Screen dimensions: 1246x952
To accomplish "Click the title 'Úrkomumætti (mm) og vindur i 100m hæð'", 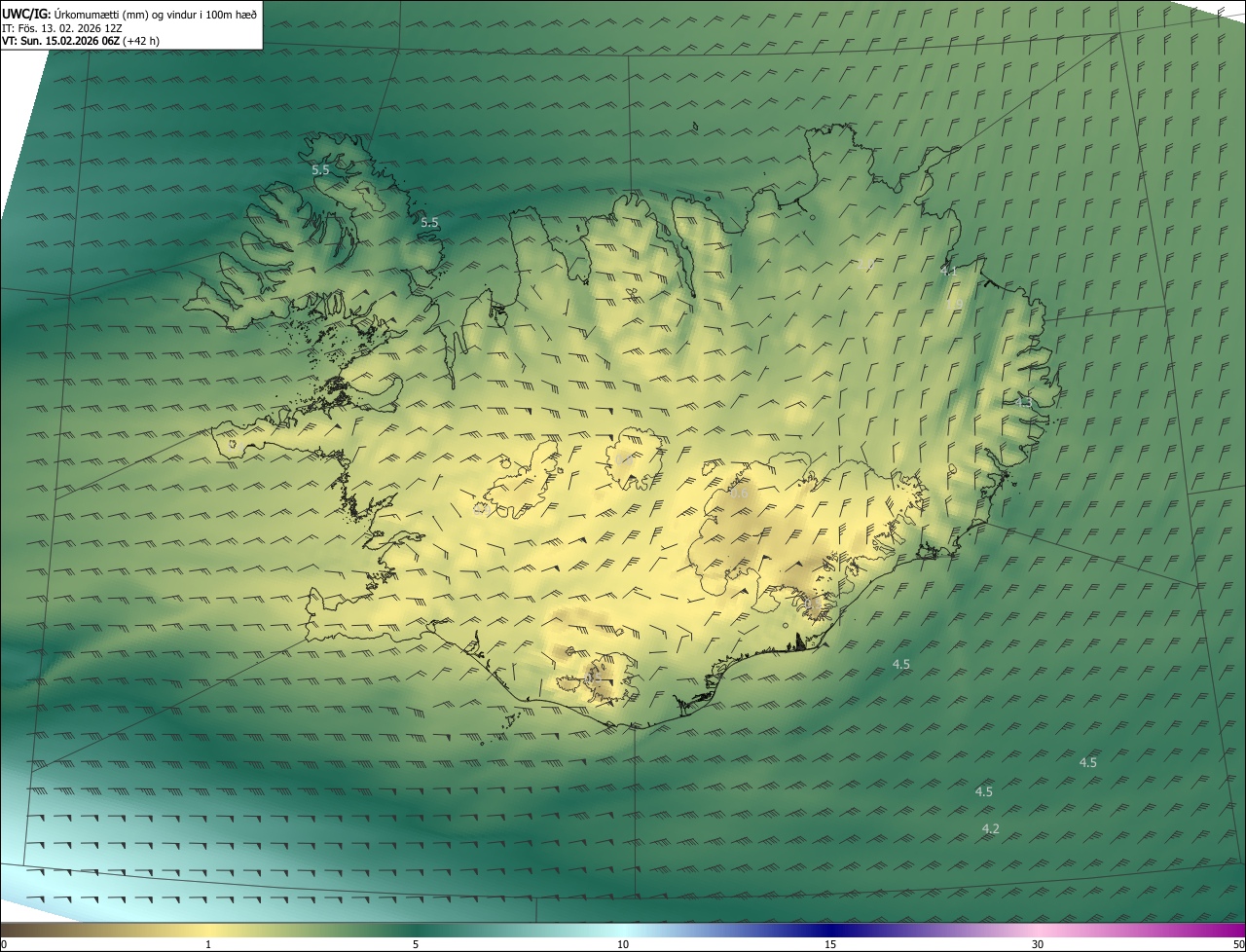I will [x=156, y=14].
